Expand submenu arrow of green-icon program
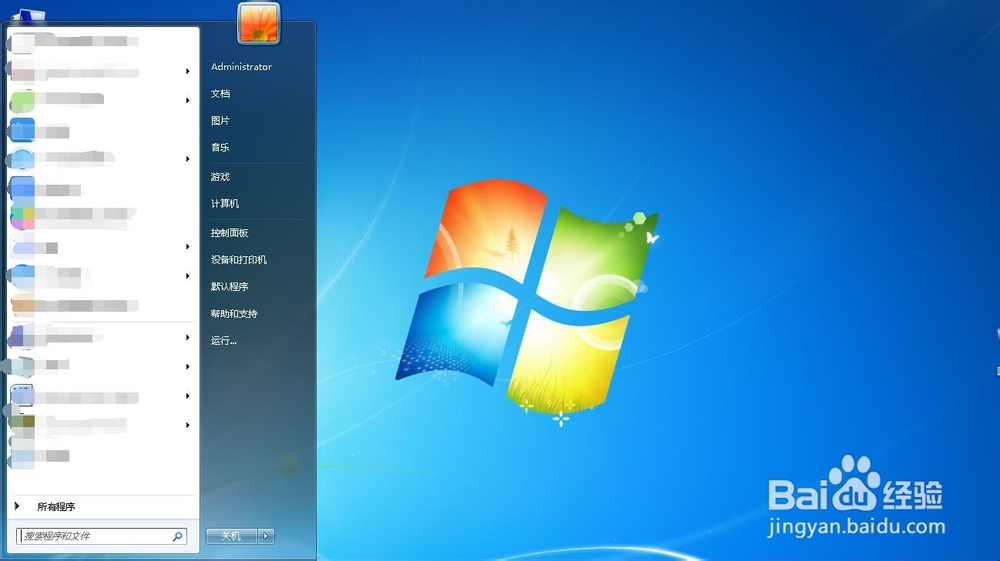Viewport: 1000px width, 561px height. tap(188, 100)
